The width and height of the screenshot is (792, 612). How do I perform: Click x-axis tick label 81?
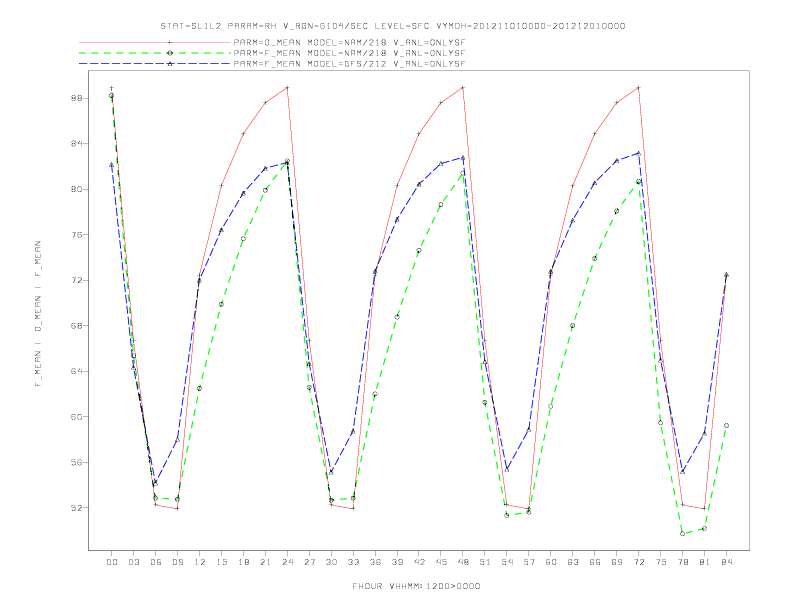(705, 562)
